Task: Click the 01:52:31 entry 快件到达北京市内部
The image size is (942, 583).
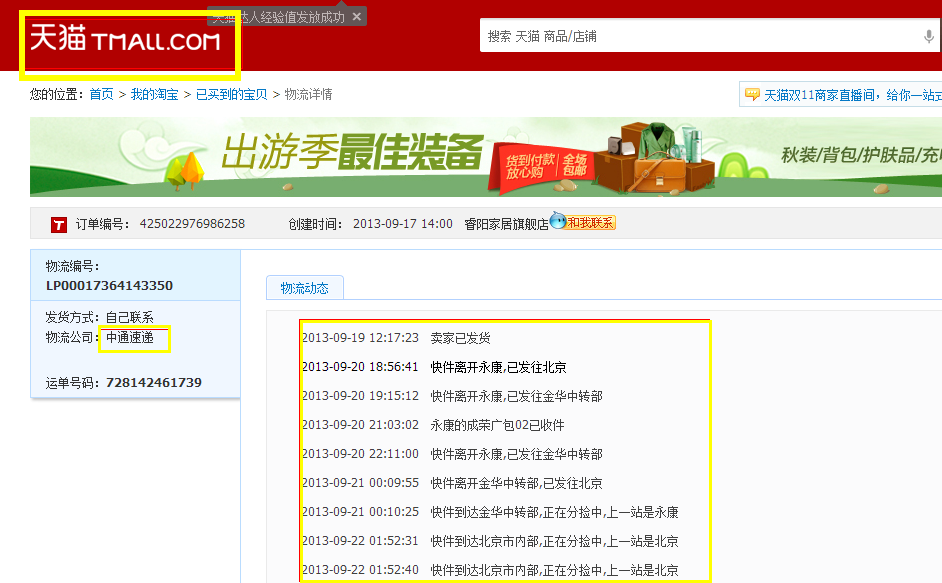Action: pos(554,541)
